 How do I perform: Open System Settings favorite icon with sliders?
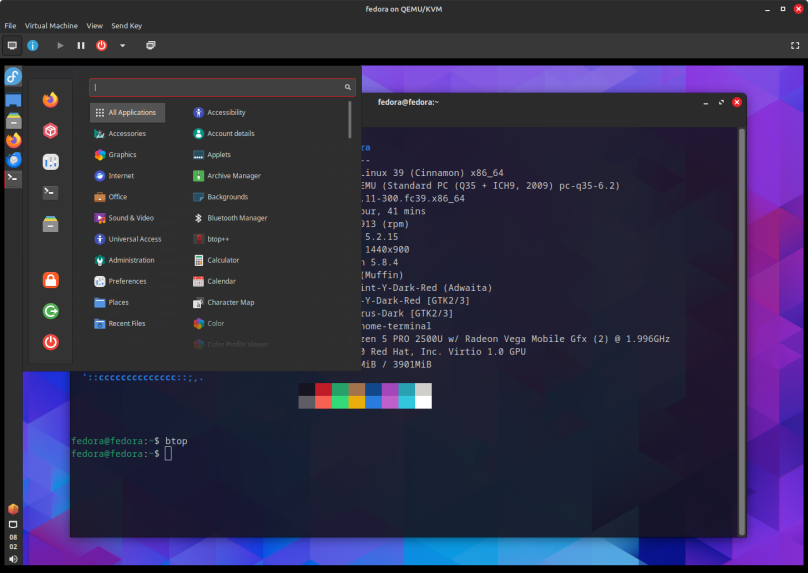click(50, 162)
